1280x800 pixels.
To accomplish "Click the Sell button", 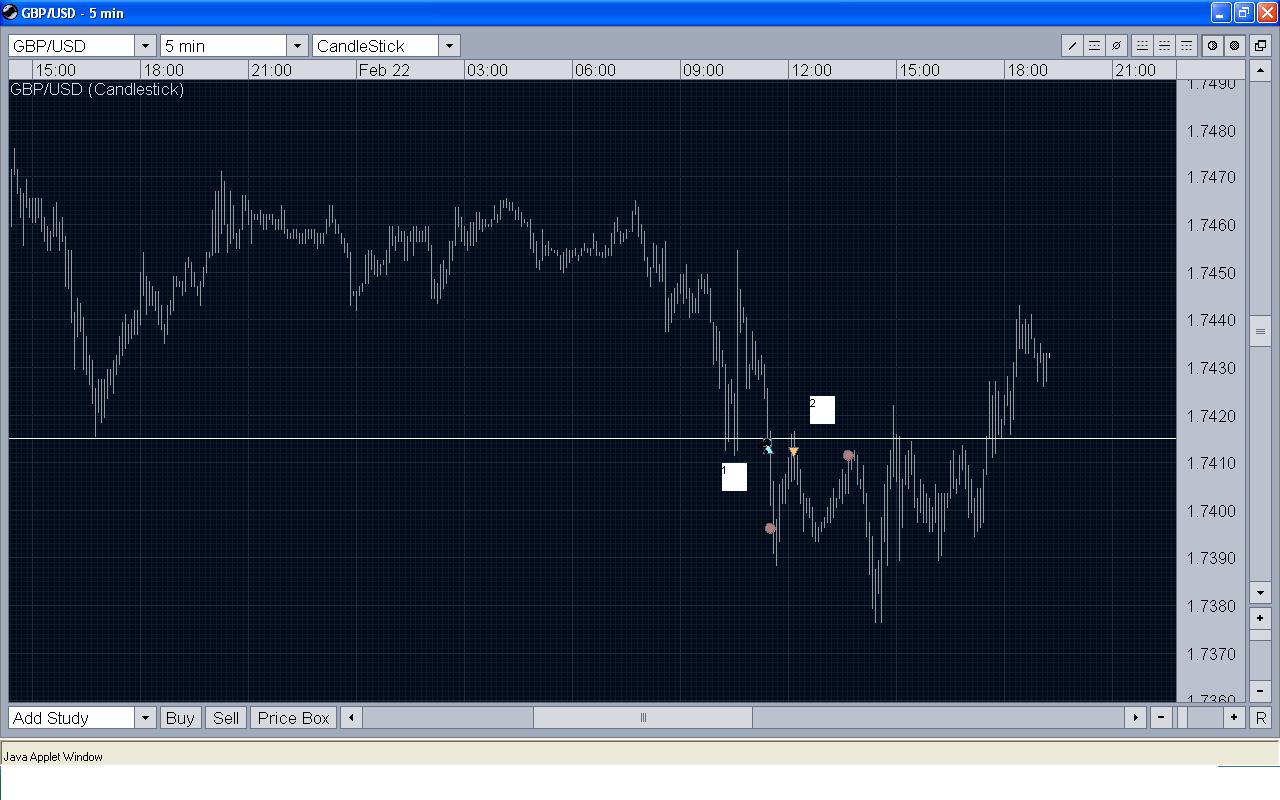I will pyautogui.click(x=226, y=718).
